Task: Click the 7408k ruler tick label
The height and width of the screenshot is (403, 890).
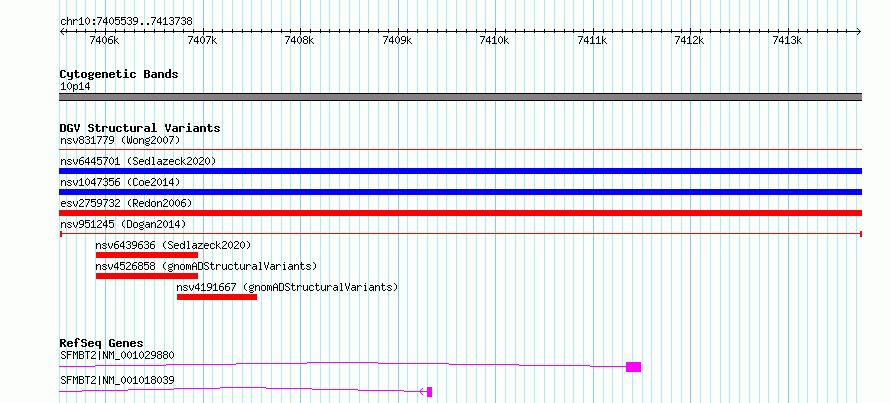Action: coord(300,40)
